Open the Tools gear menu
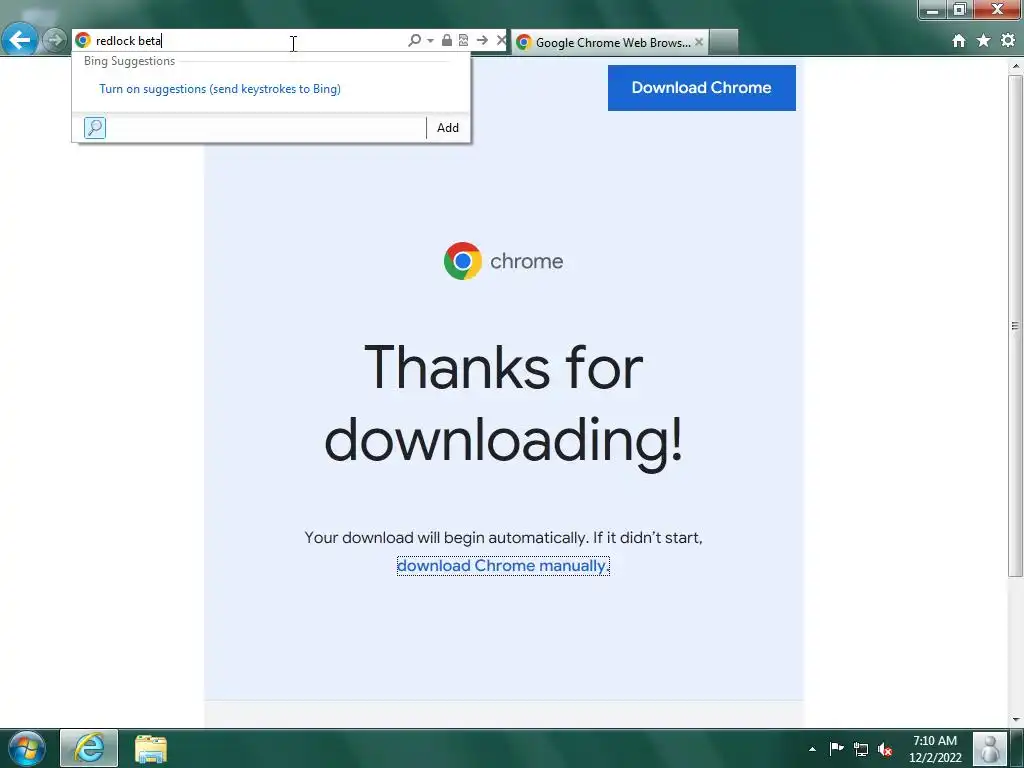The image size is (1024, 768). pos(1008,40)
